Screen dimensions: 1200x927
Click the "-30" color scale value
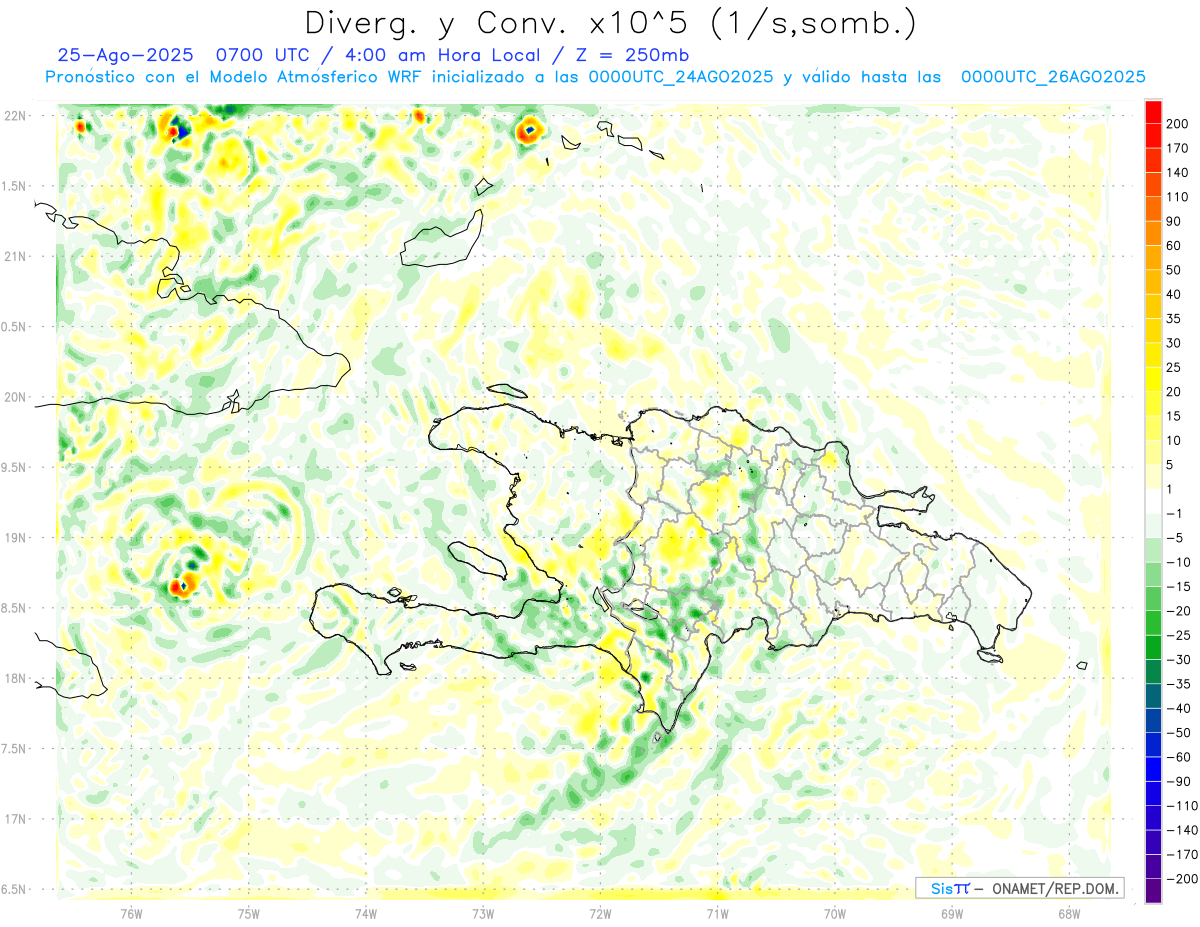pyautogui.click(x=1180, y=660)
